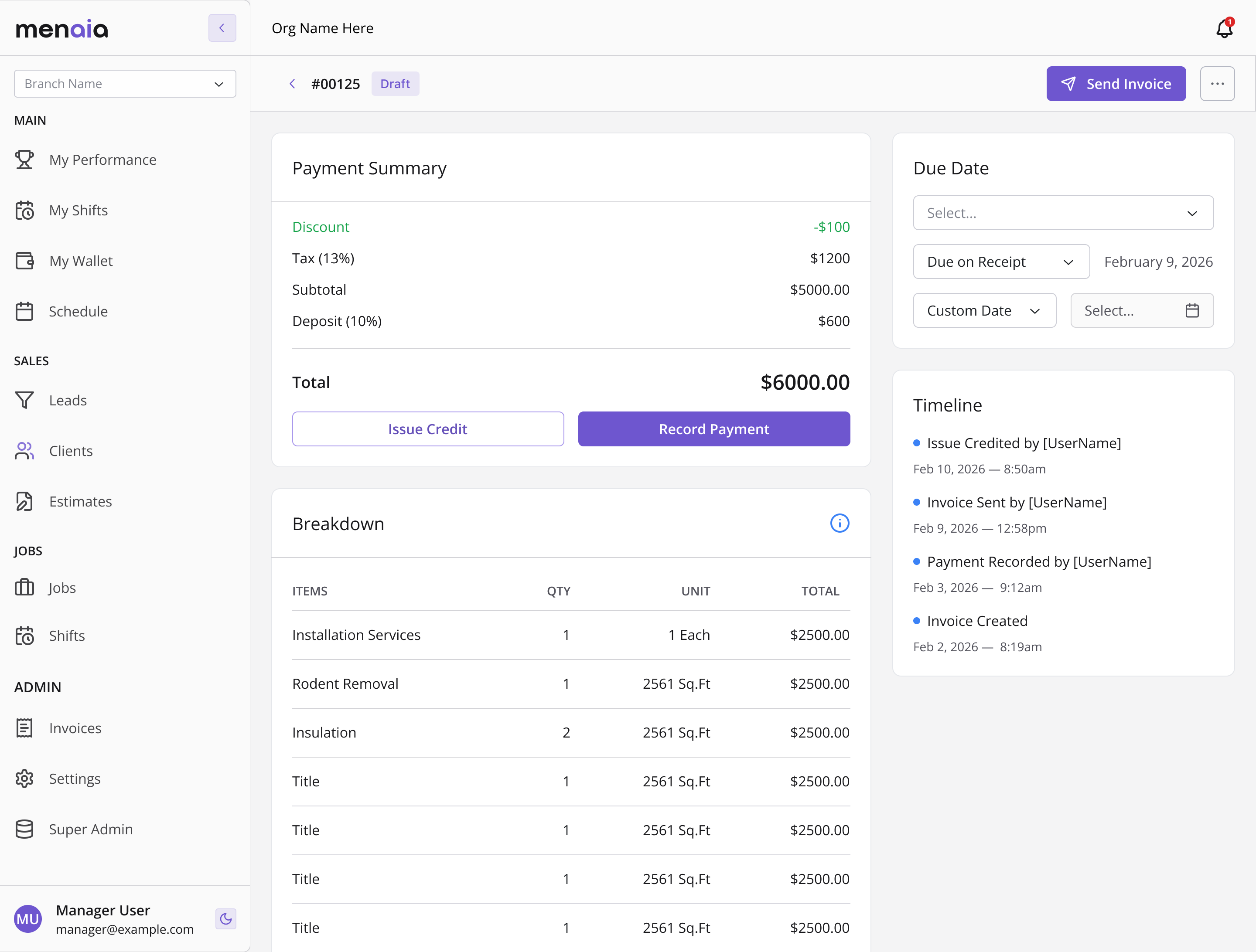This screenshot has width=1256, height=952.
Task: Click 'Invoice Sent by [UserName]' timeline entry
Action: (x=1017, y=503)
